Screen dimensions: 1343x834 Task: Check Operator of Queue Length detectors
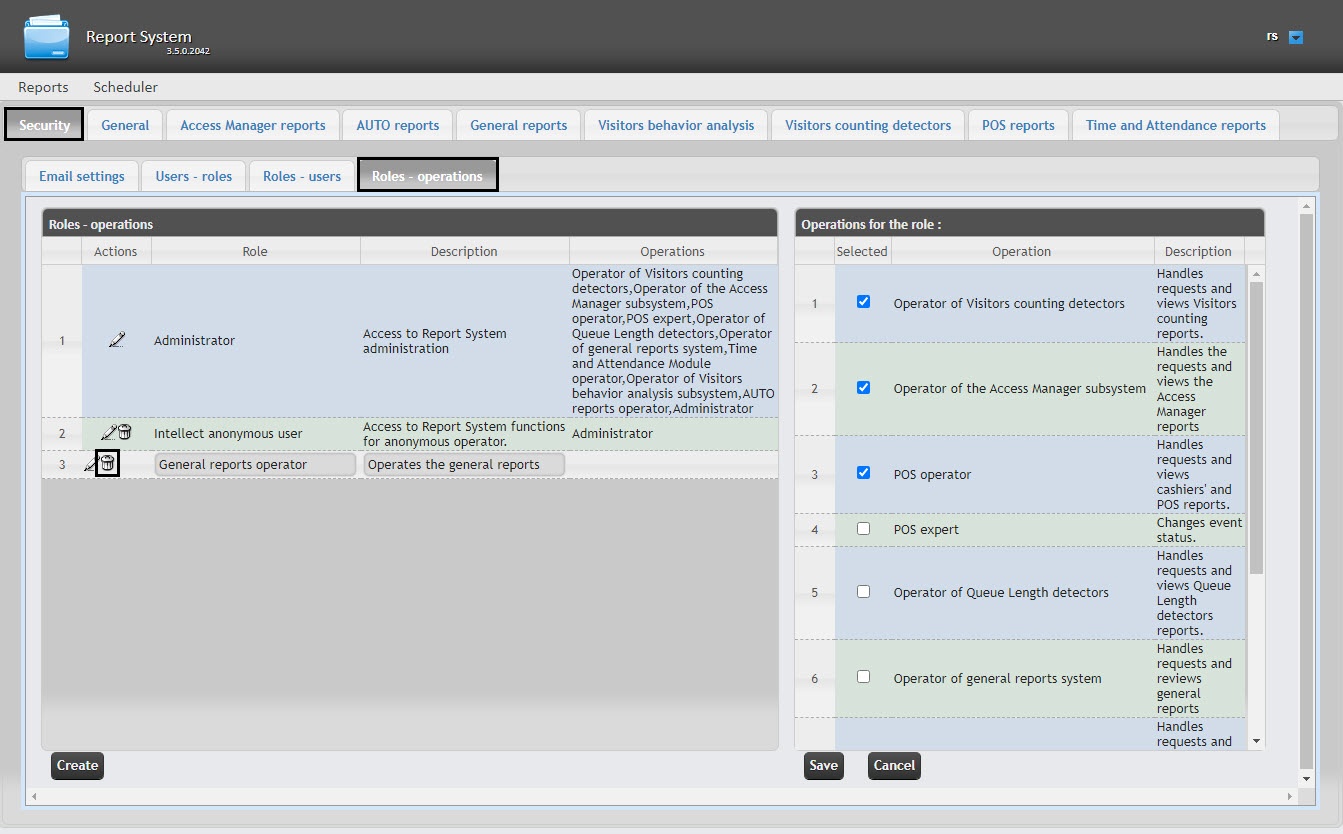(x=864, y=592)
